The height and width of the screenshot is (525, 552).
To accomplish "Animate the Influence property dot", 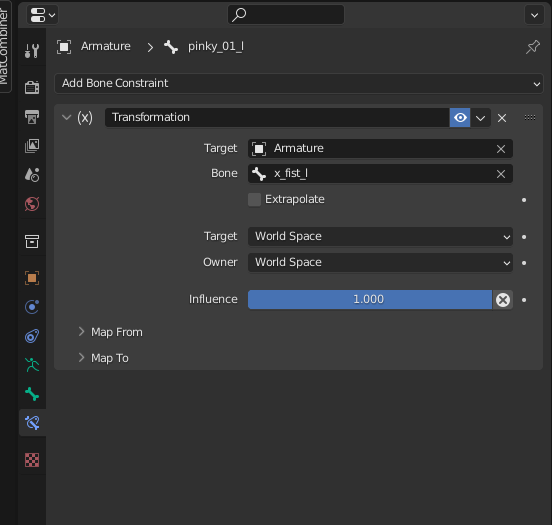I will point(524,300).
